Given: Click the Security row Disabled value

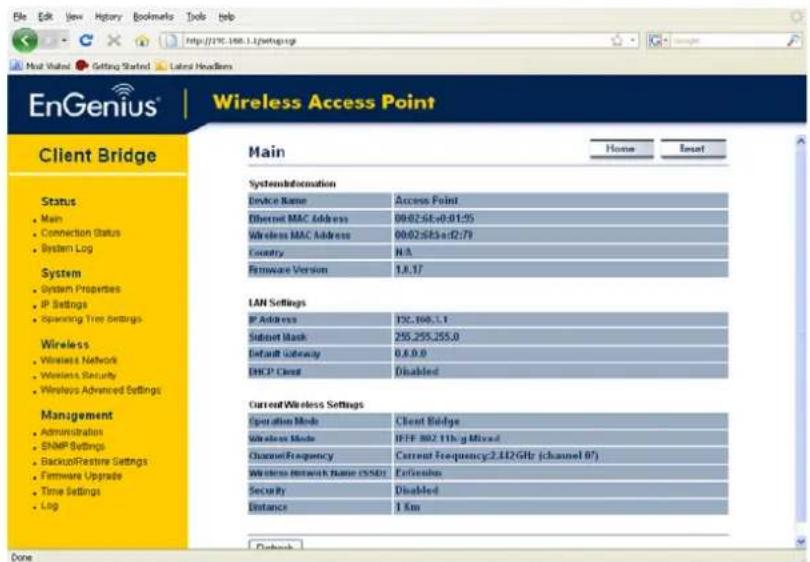Looking at the screenshot, I should coord(417,490).
